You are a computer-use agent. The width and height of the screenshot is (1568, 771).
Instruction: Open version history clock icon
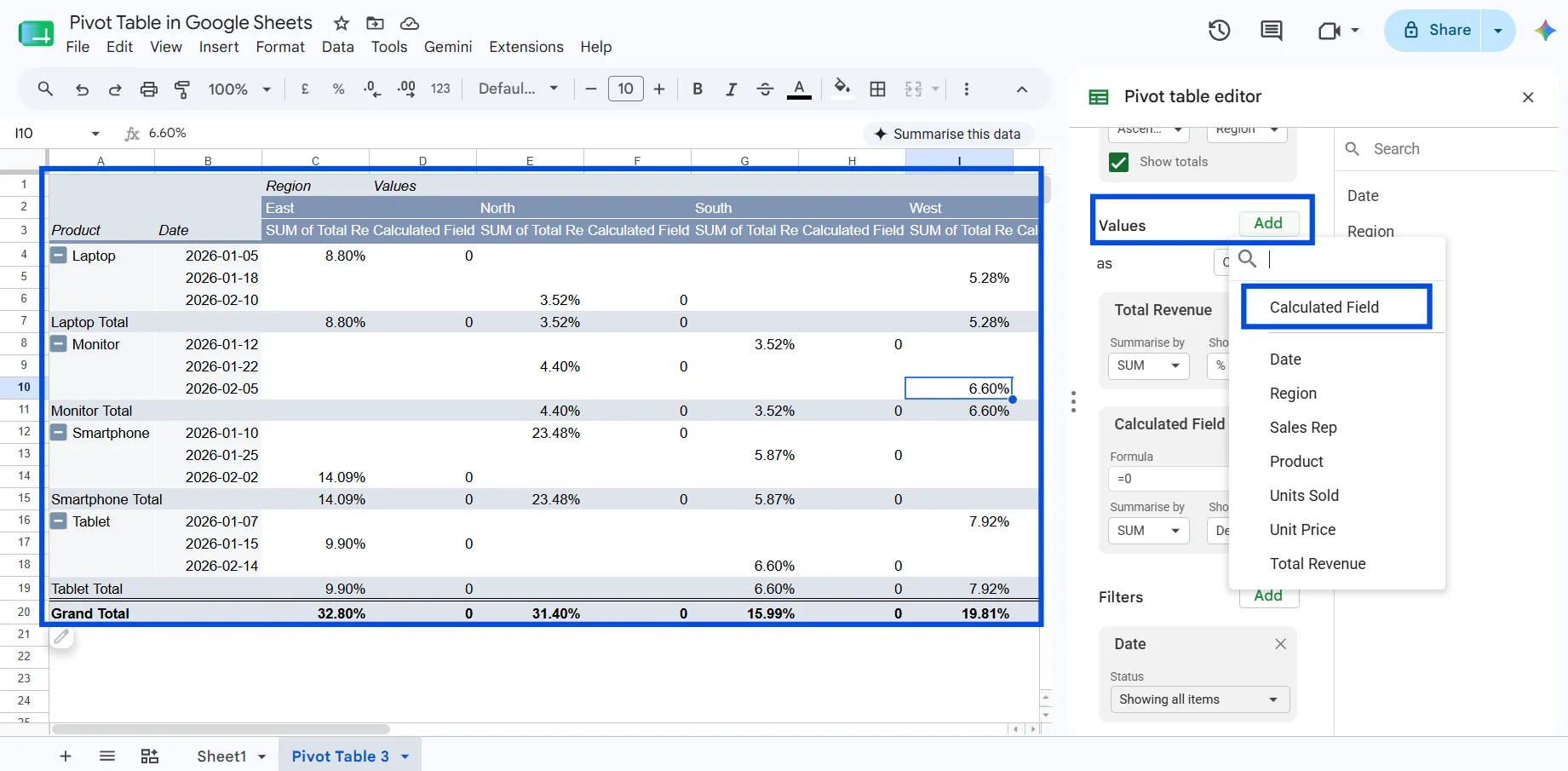coord(1219,31)
